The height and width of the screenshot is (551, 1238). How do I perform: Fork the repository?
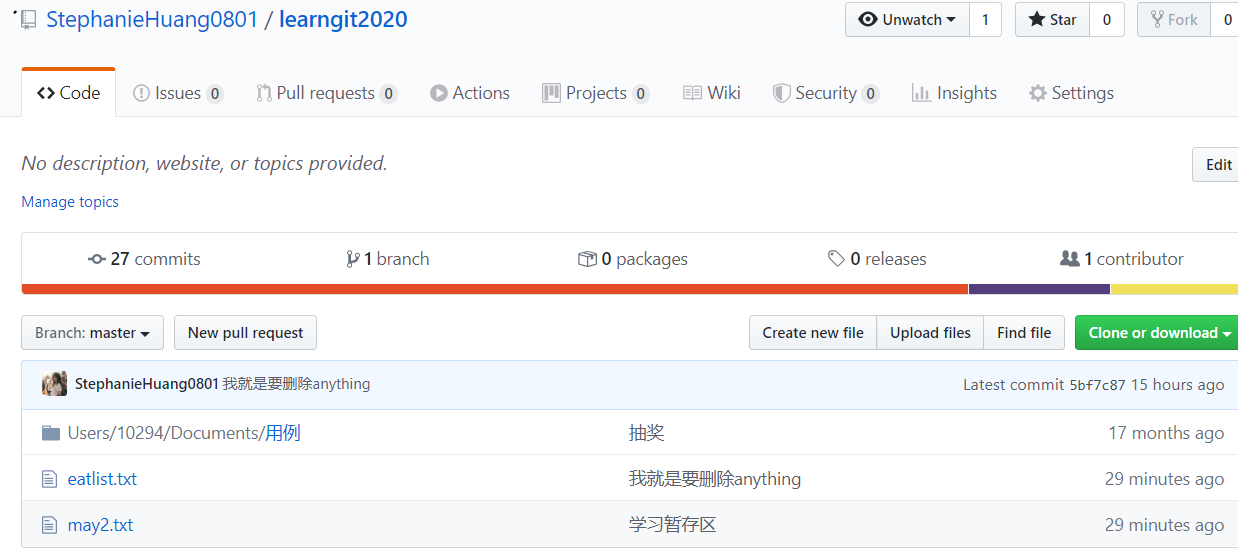pyautogui.click(x=1174, y=20)
